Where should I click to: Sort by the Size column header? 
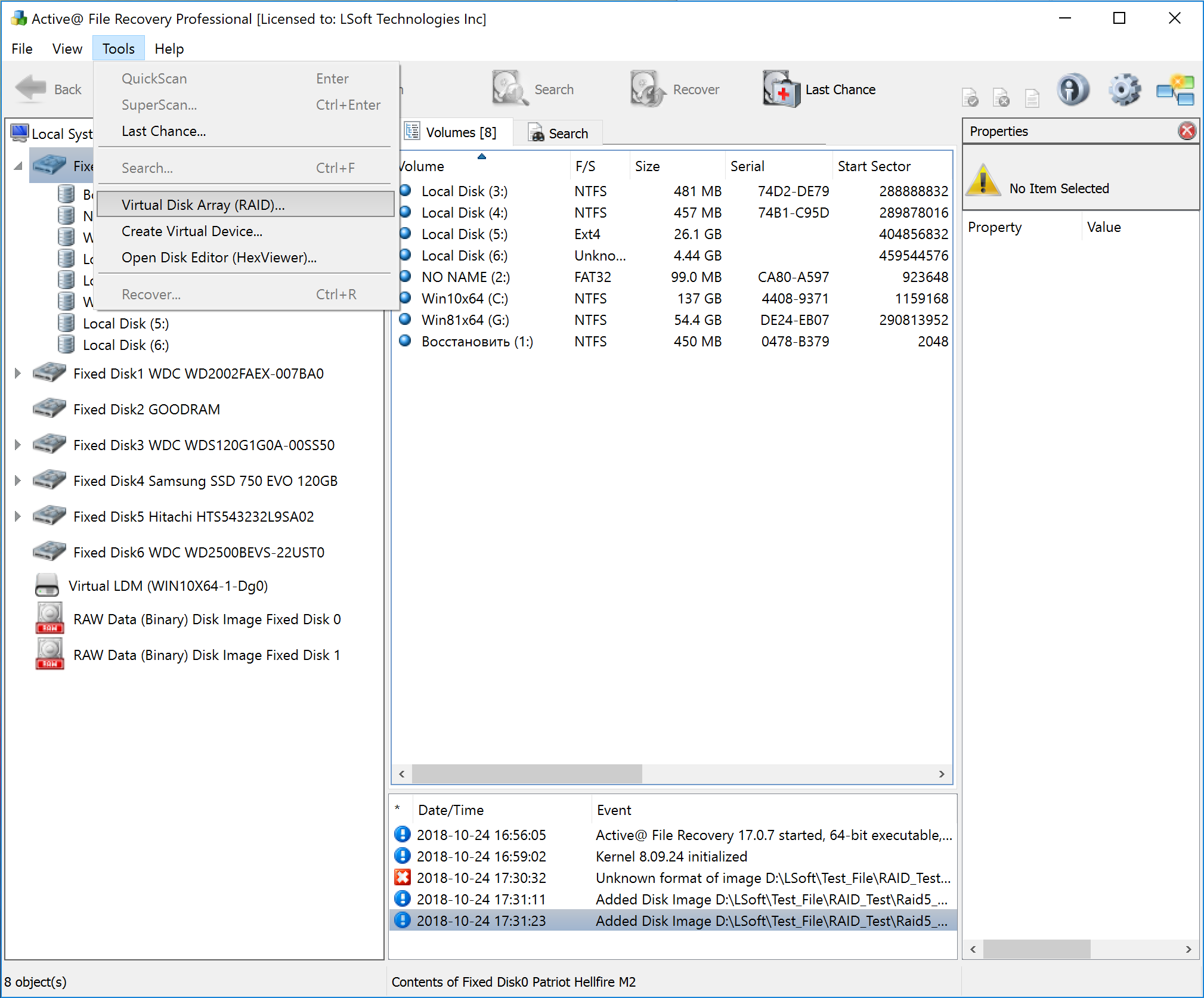[677, 166]
